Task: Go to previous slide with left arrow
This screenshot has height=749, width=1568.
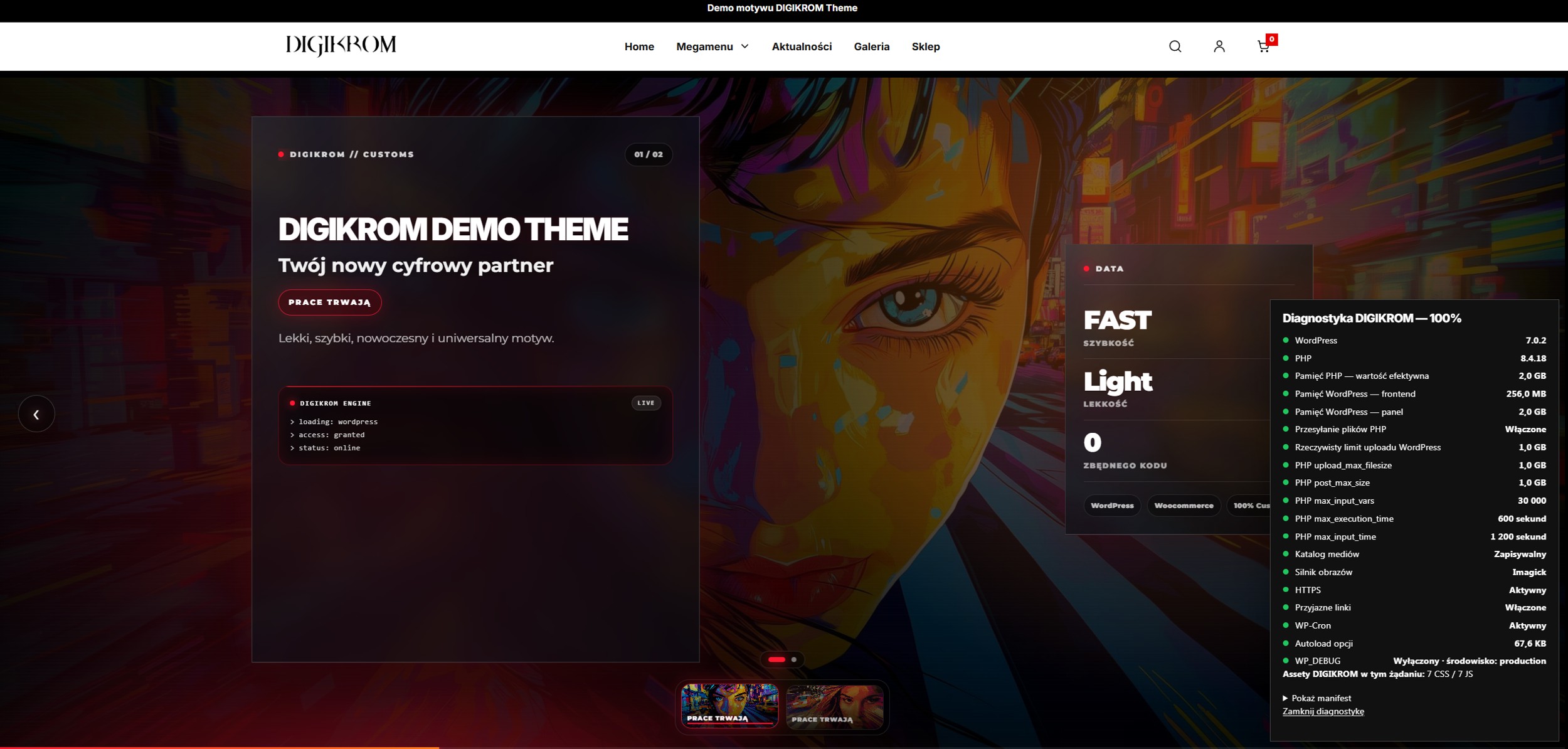Action: (x=36, y=414)
